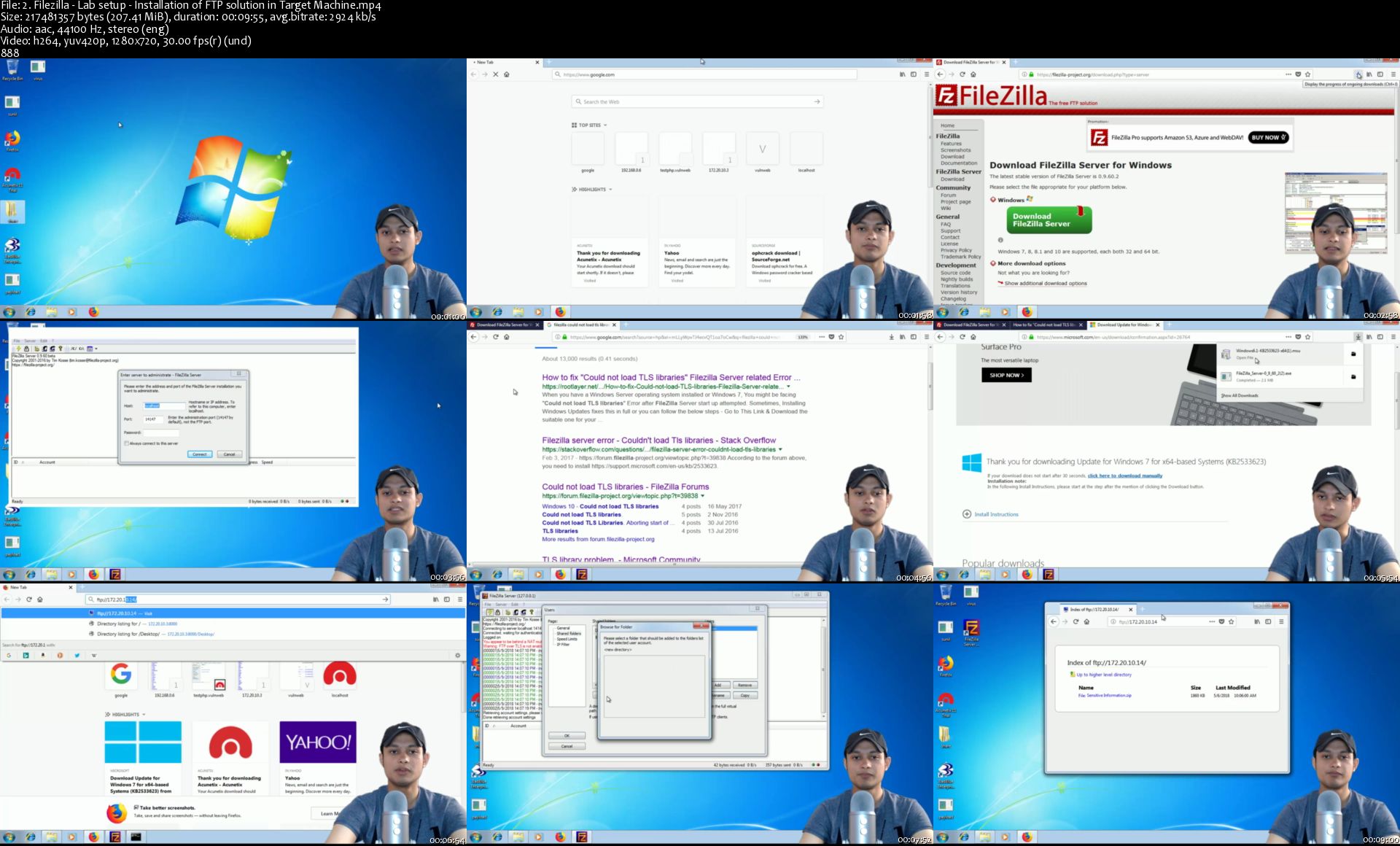Click the FileZilla taskbar icon in the 00:03:56 frame

point(115,575)
